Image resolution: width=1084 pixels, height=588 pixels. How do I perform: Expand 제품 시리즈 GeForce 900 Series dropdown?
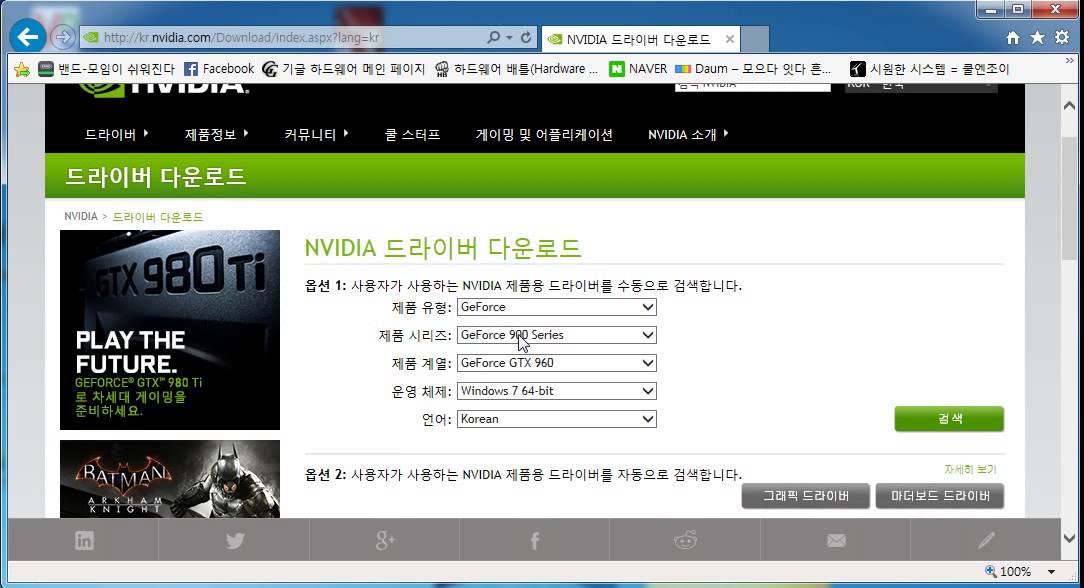point(557,335)
